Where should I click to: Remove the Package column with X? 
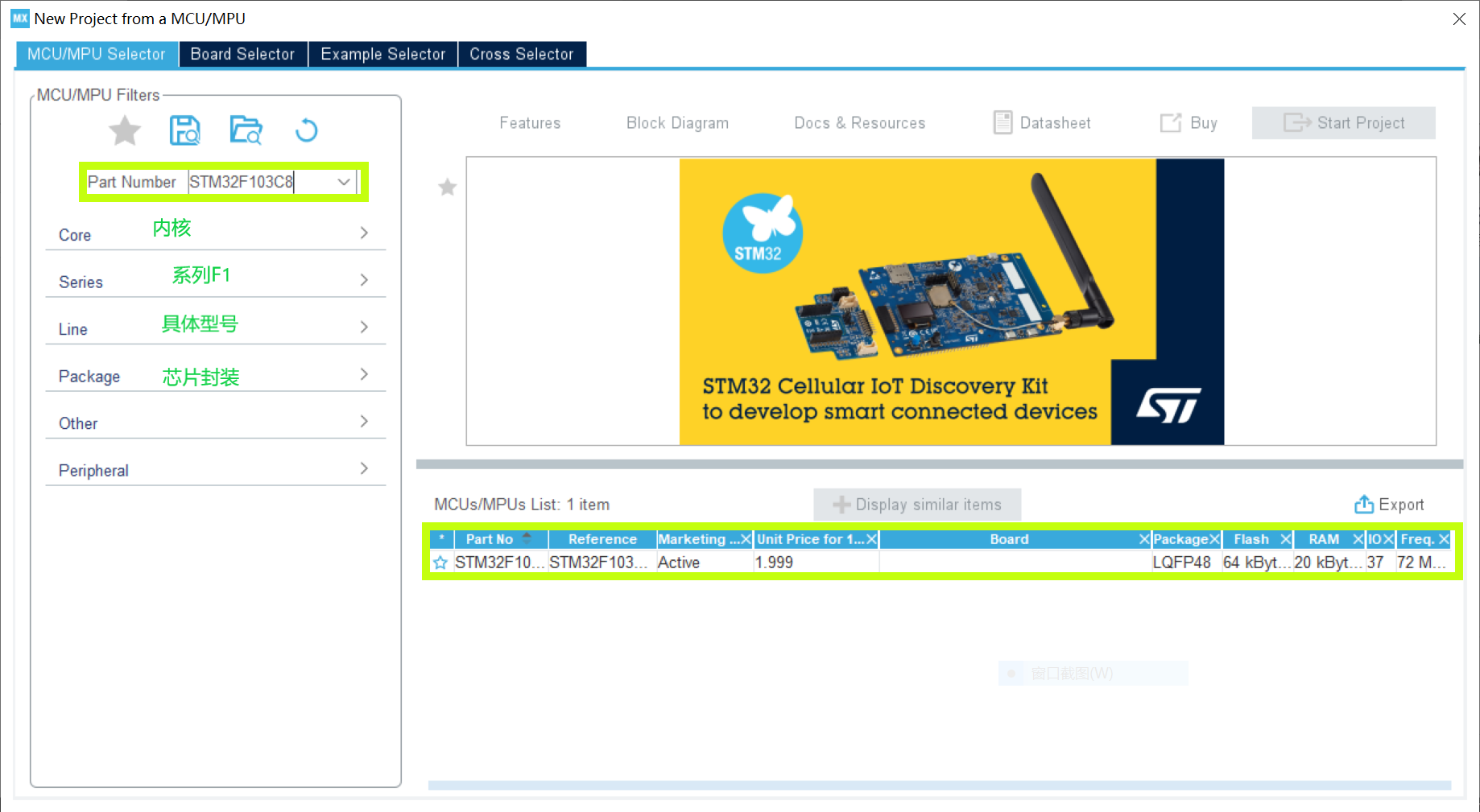point(1214,539)
